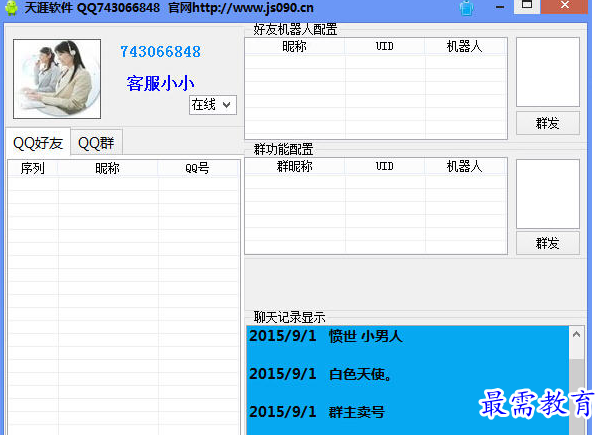
Task: Close the 天涯软件 window
Action: [x=564, y=6]
